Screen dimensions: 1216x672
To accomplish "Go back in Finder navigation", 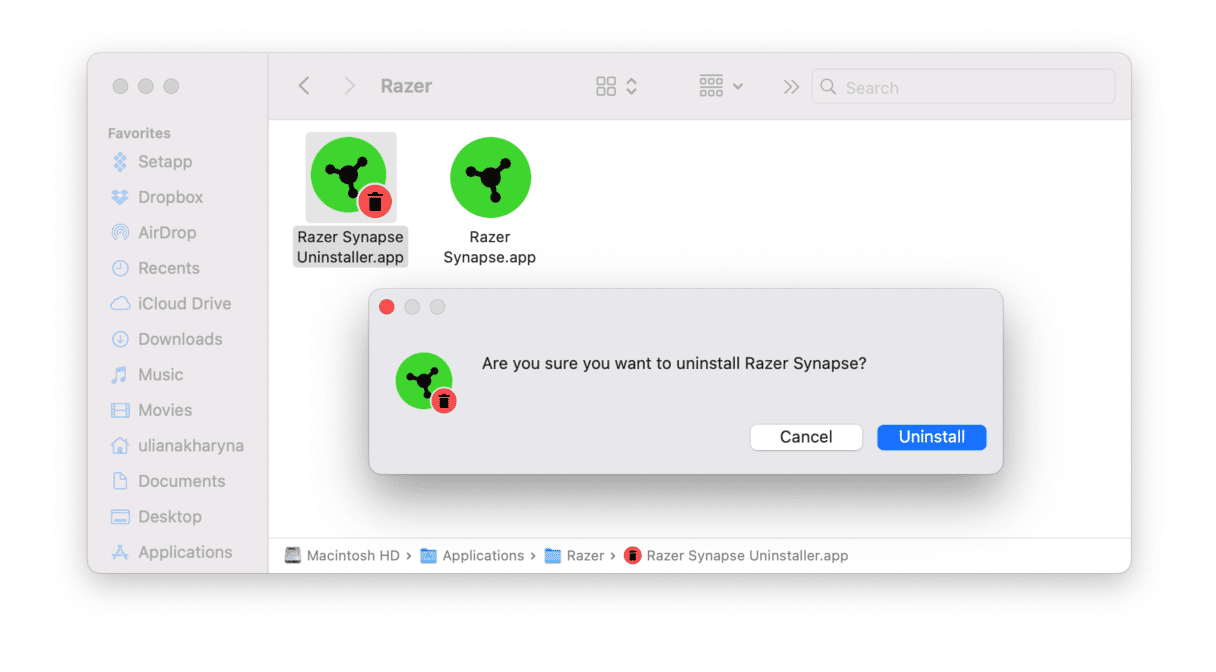I will 304,86.
